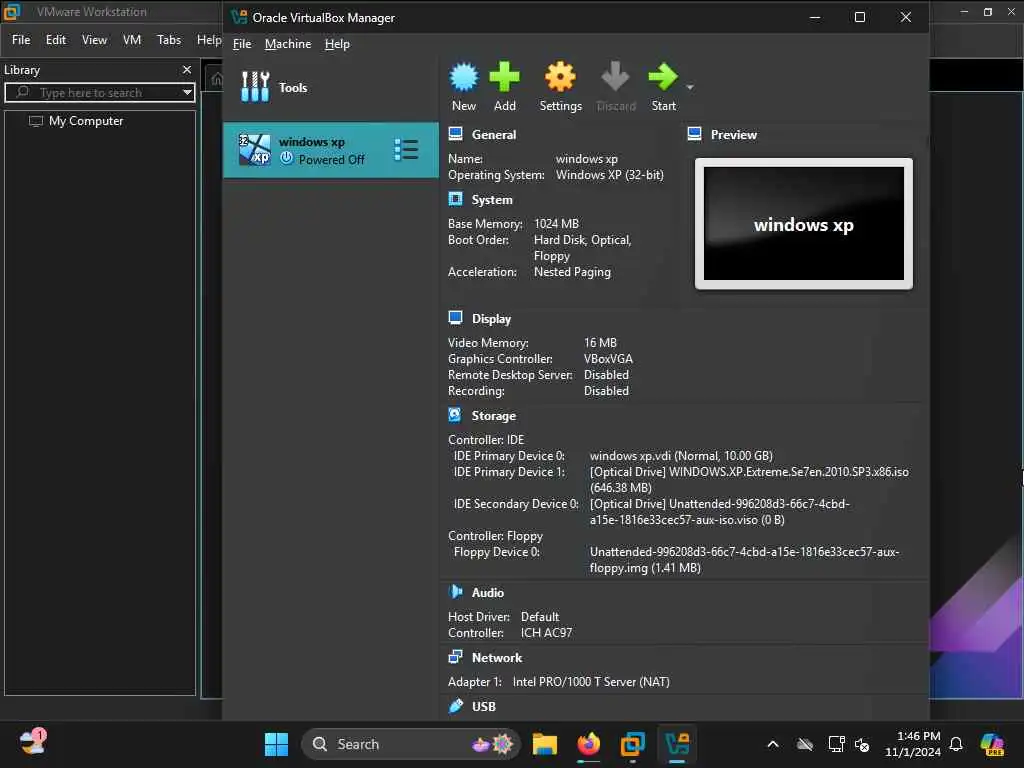Click the Network section icon

pos(455,657)
